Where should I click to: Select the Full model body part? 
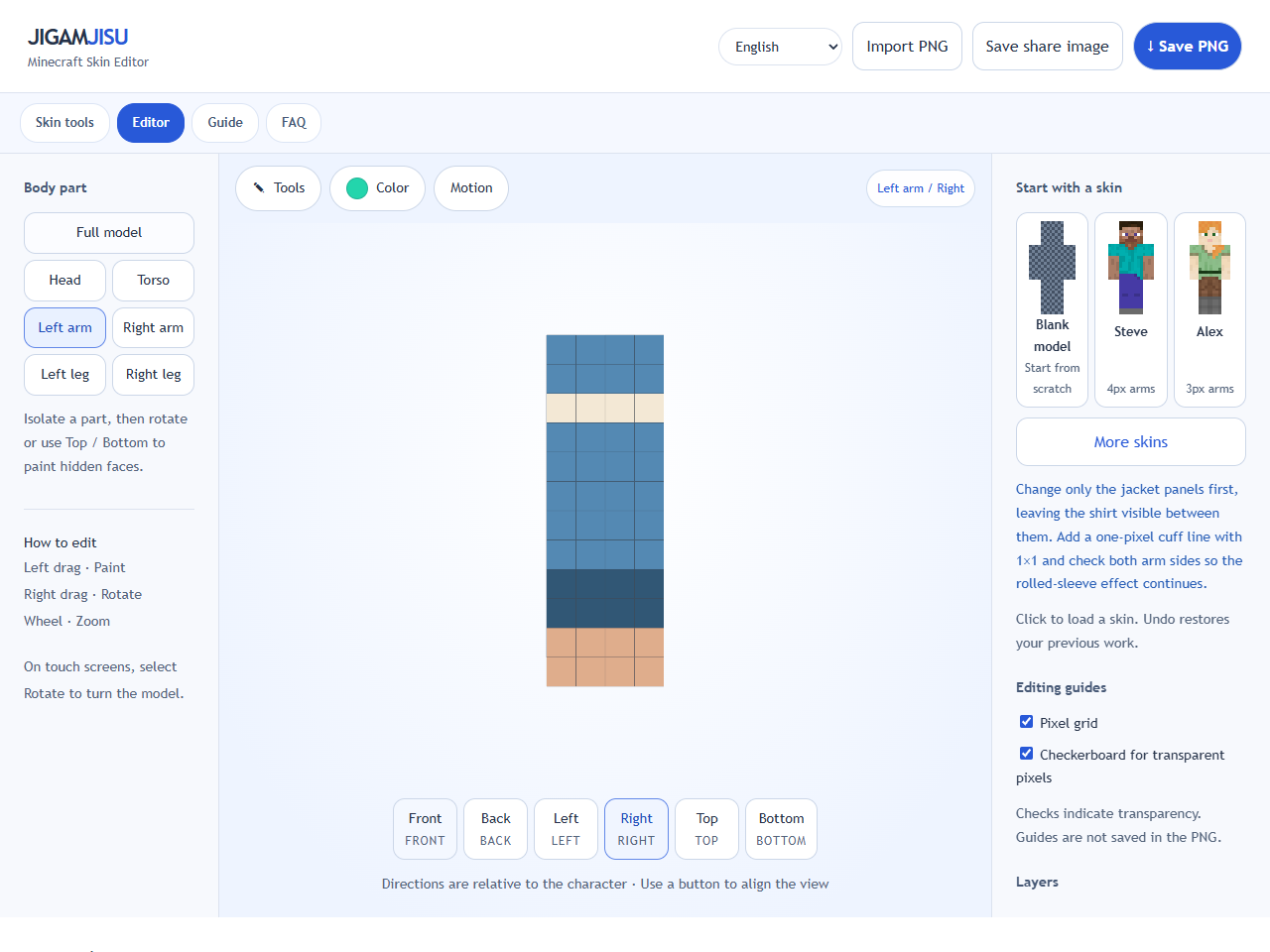coord(109,233)
